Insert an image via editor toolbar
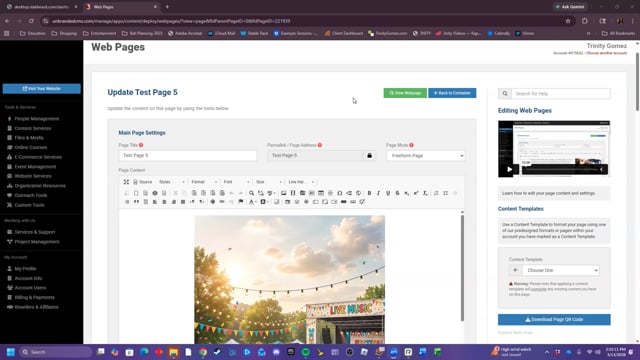The height and width of the screenshot is (360, 640). tap(284, 193)
